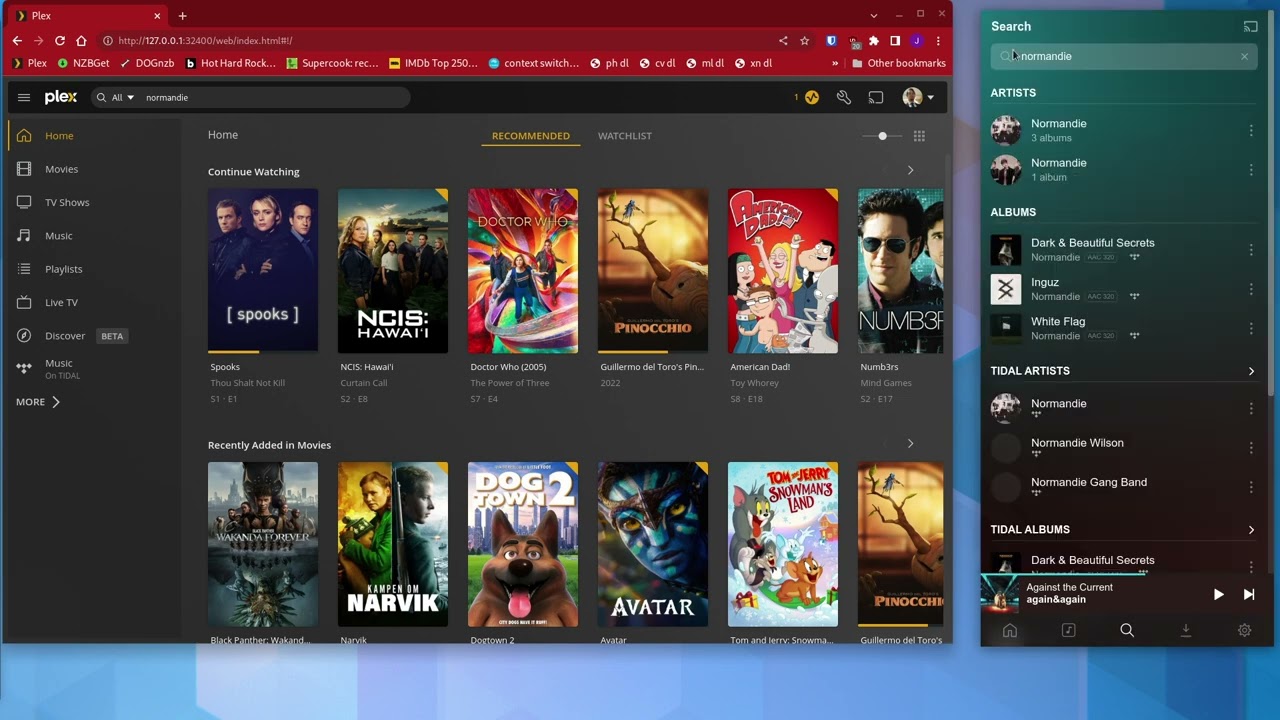Go to the Plexamp home tab icon

1010,630
